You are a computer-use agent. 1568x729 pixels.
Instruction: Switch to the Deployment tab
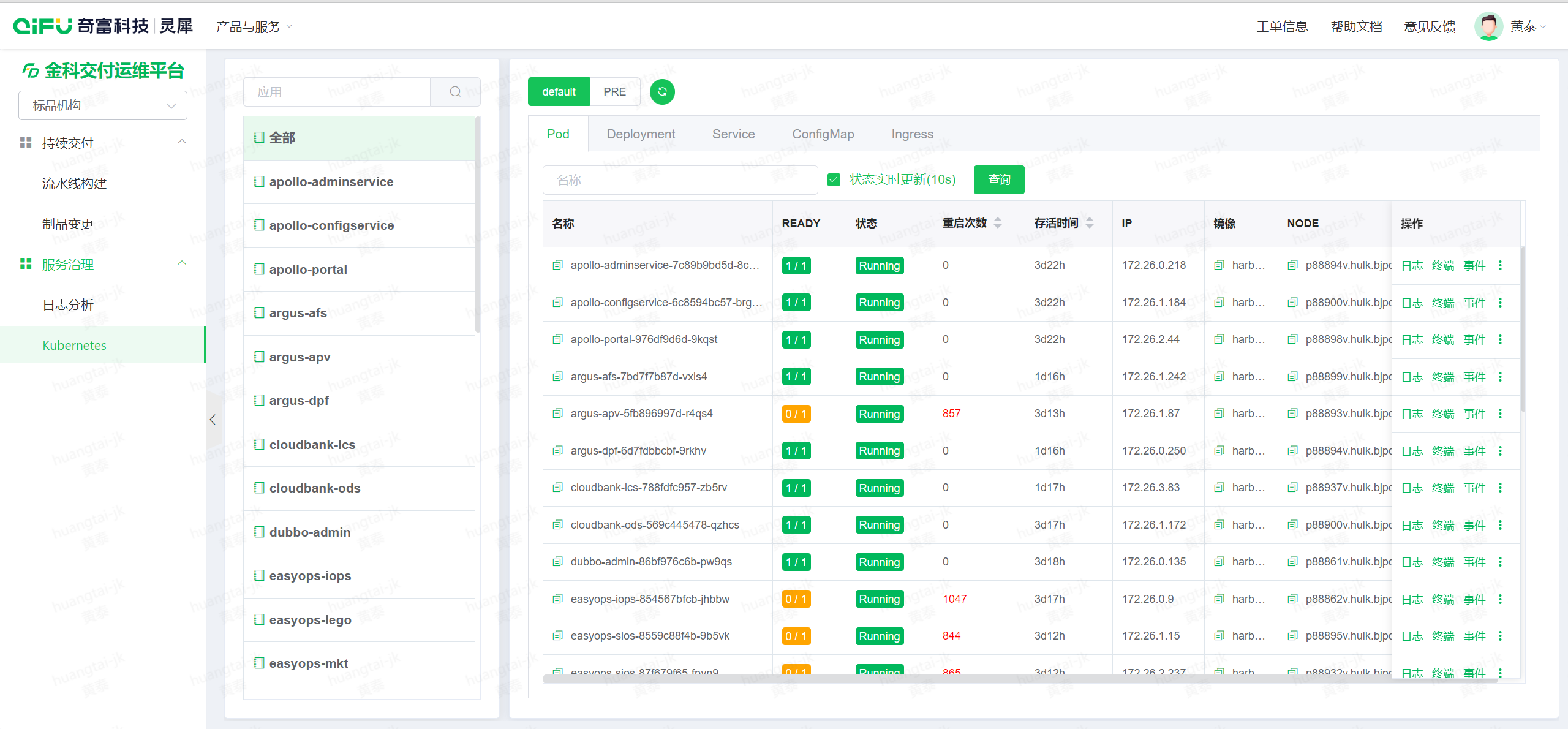[x=641, y=134]
